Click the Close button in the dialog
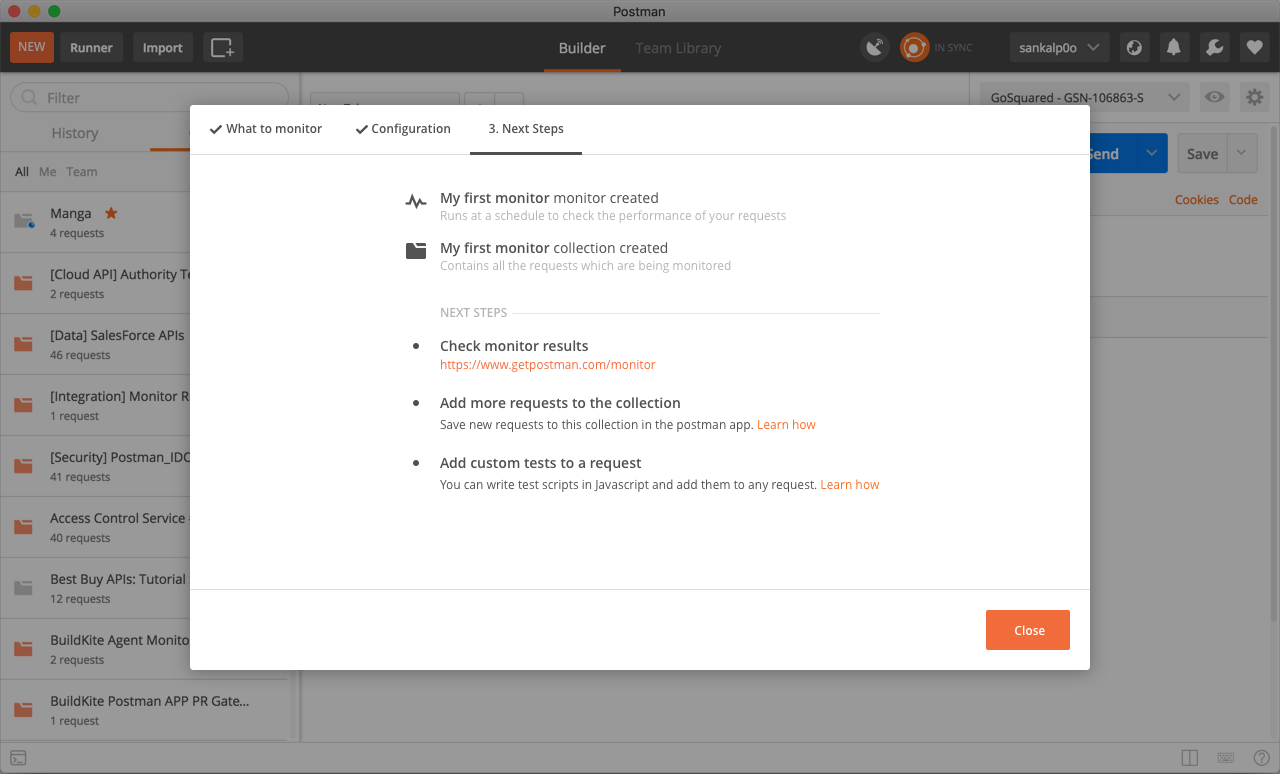1280x774 pixels. tap(1028, 630)
